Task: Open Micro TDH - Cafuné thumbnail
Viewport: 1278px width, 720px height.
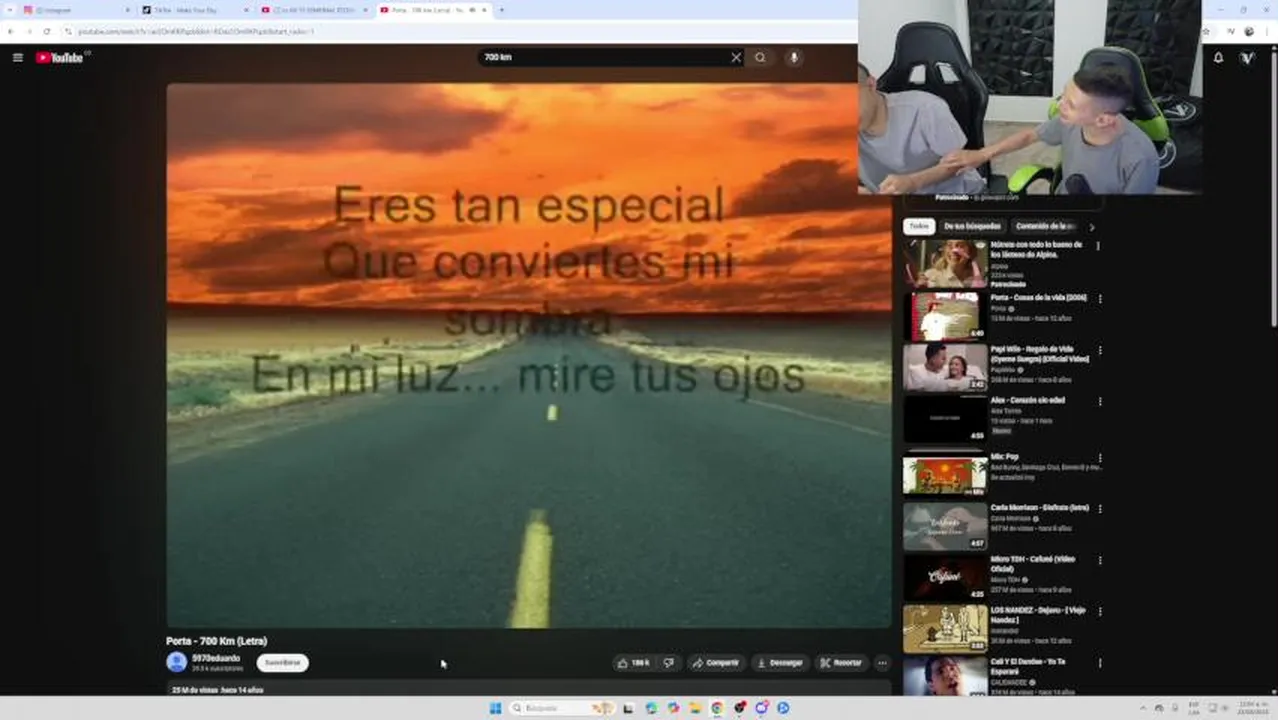Action: (945, 577)
